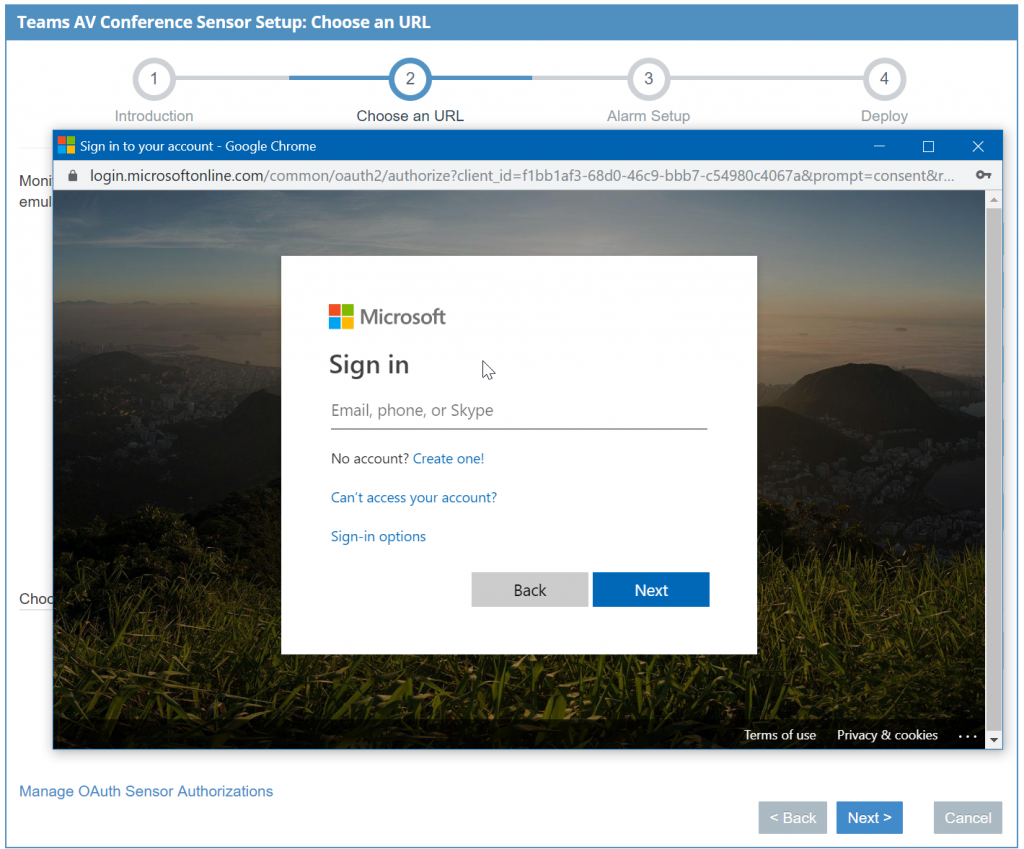Focus the Email, phone, or Skype field
This screenshot has width=1024, height=849.
[x=519, y=411]
